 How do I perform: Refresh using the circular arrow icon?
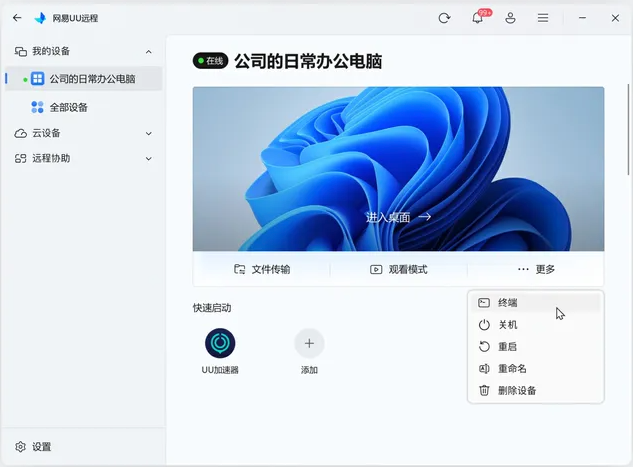coord(444,18)
